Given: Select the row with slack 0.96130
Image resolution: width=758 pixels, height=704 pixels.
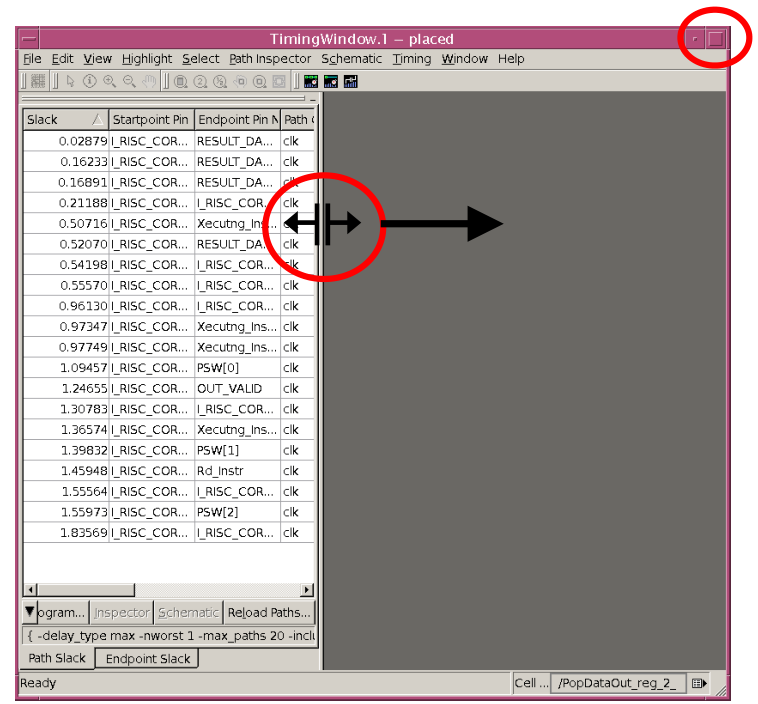Looking at the screenshot, I should tap(169, 306).
